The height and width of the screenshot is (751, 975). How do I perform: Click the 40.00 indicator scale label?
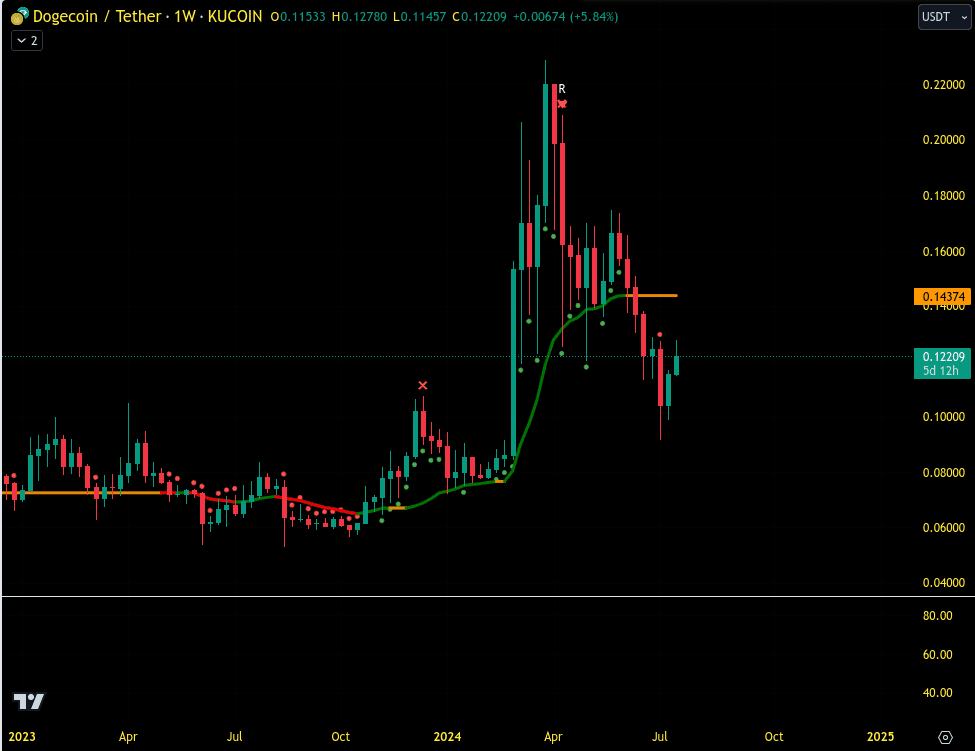(x=938, y=693)
